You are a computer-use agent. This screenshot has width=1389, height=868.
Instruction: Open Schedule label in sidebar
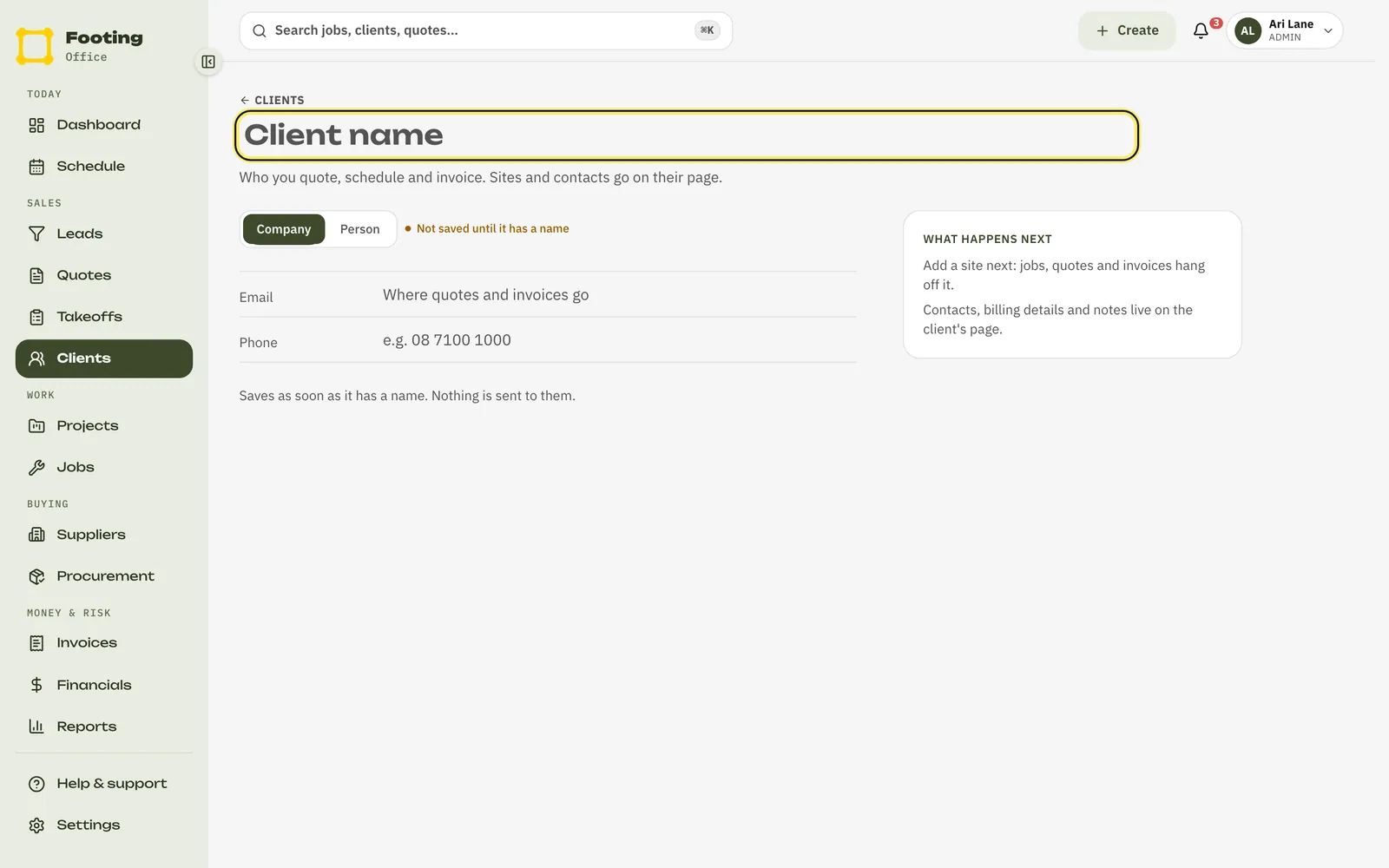tap(91, 167)
